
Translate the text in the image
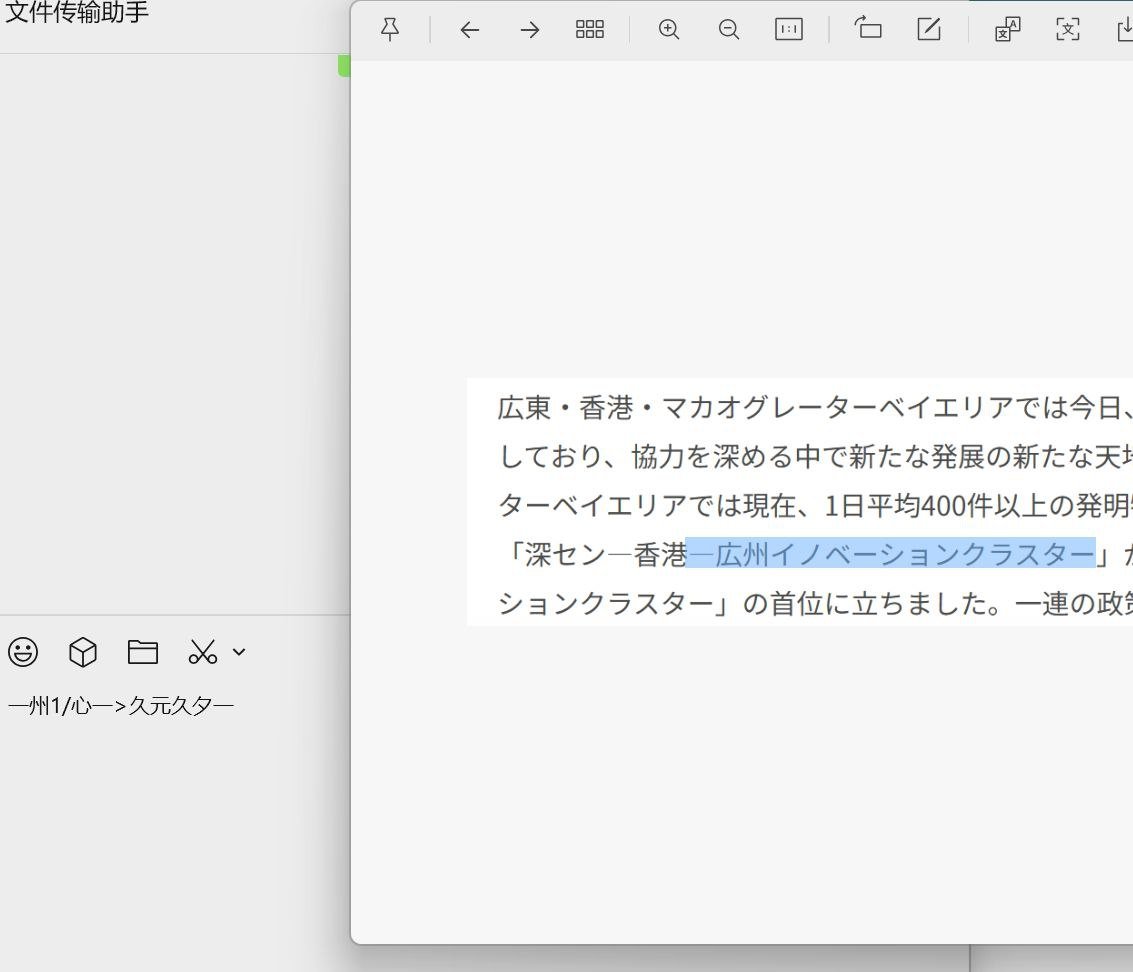tap(1008, 30)
